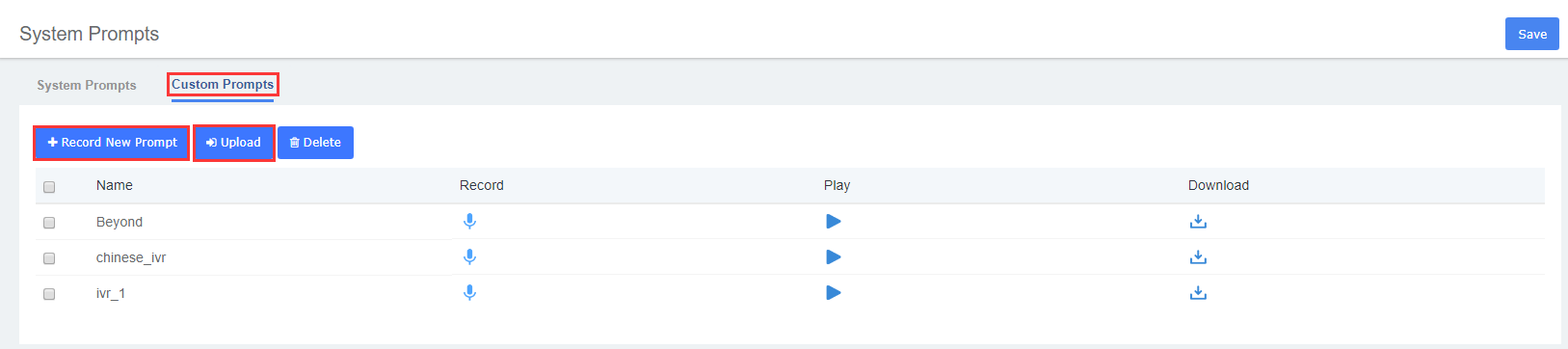Image resolution: width=1568 pixels, height=349 pixels.
Task: Play the ivr_1 prompt
Action: (x=834, y=293)
